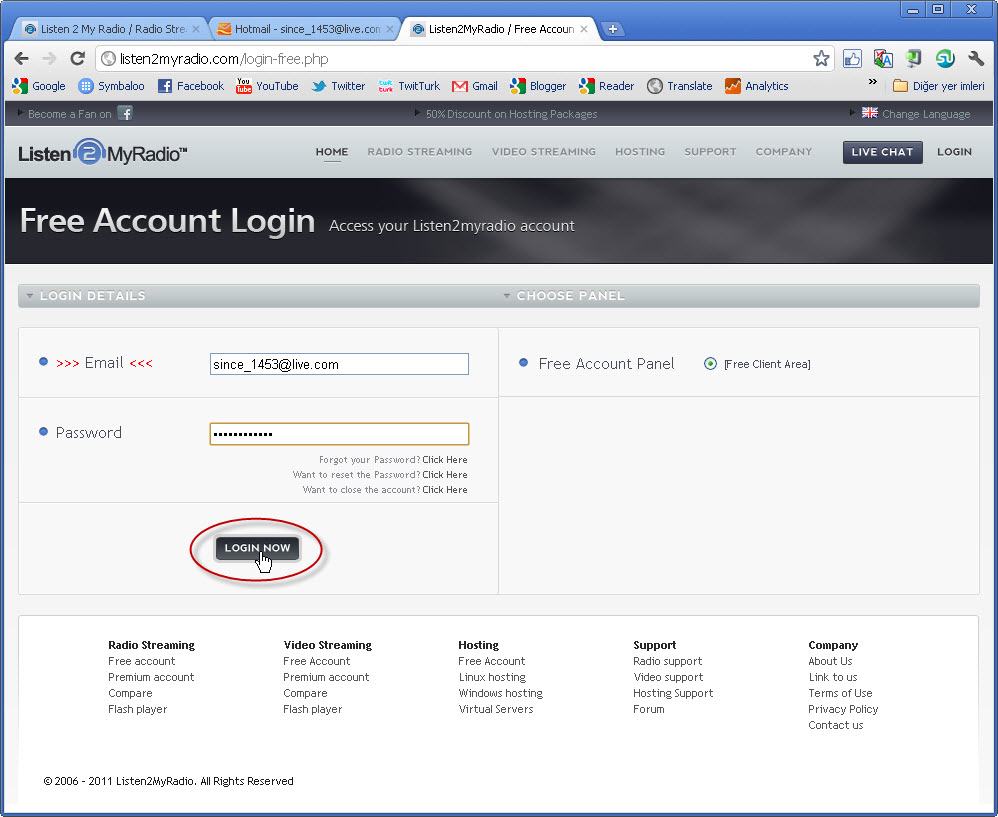The image size is (998, 817).
Task: Switch to the Listen 2 My Radio streaming tab
Action: pos(112,29)
